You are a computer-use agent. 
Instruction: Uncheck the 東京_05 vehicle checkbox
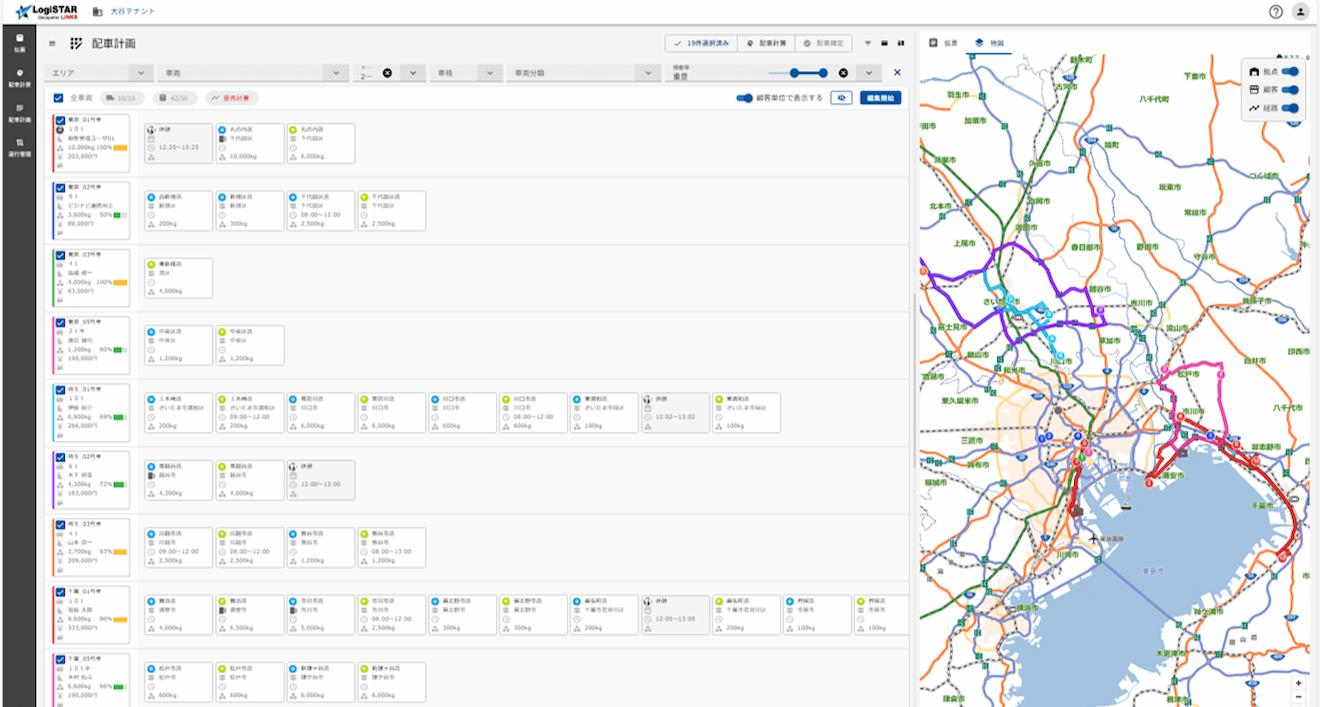pos(60,322)
